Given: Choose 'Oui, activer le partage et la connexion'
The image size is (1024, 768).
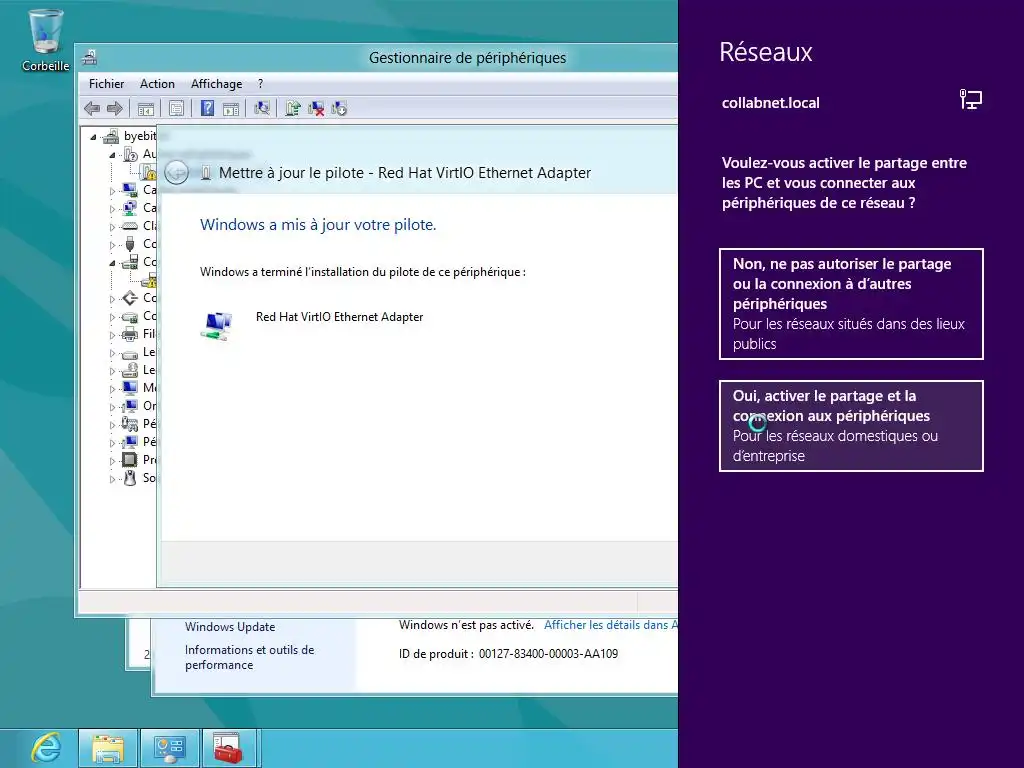Looking at the screenshot, I should (851, 426).
